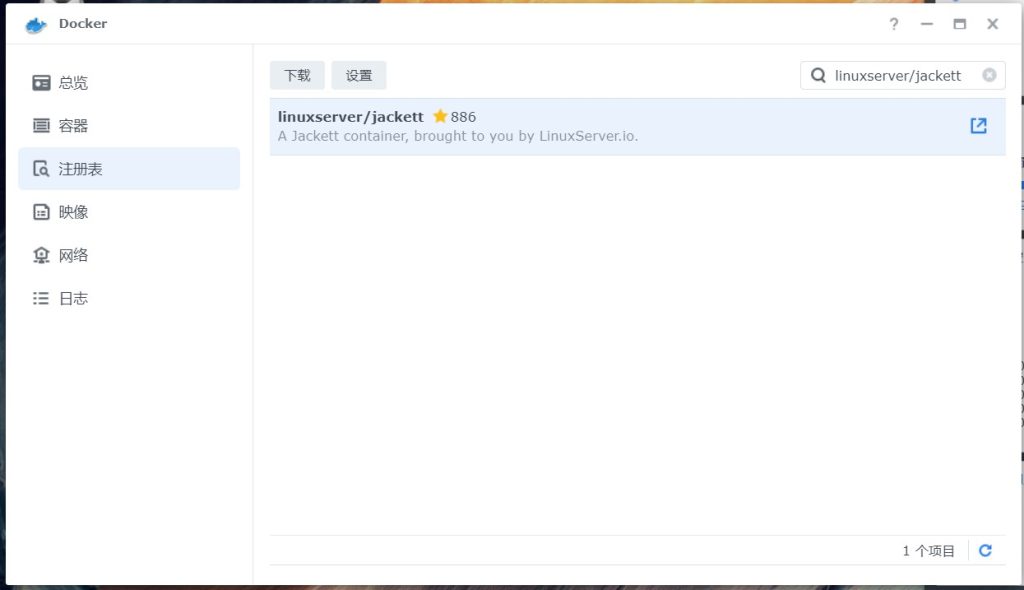Minimize the Docker window

coord(927,24)
